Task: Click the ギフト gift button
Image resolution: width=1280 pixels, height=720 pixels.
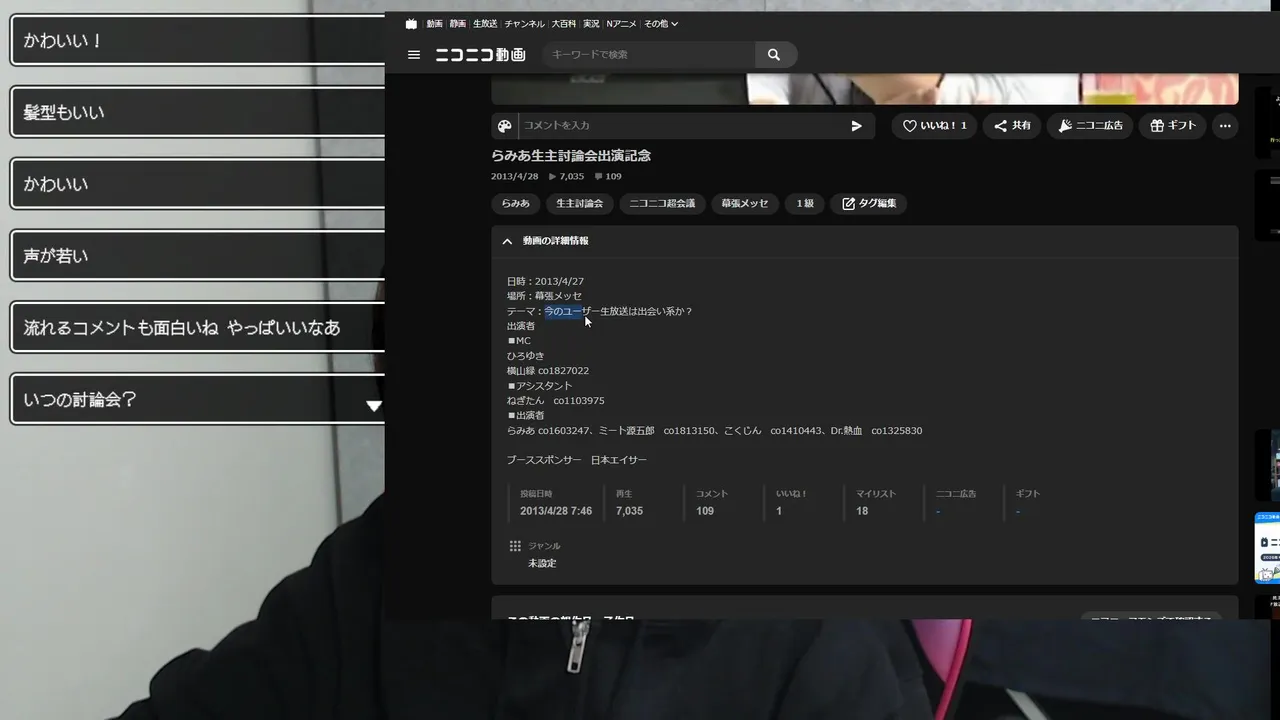Action: click(1173, 126)
